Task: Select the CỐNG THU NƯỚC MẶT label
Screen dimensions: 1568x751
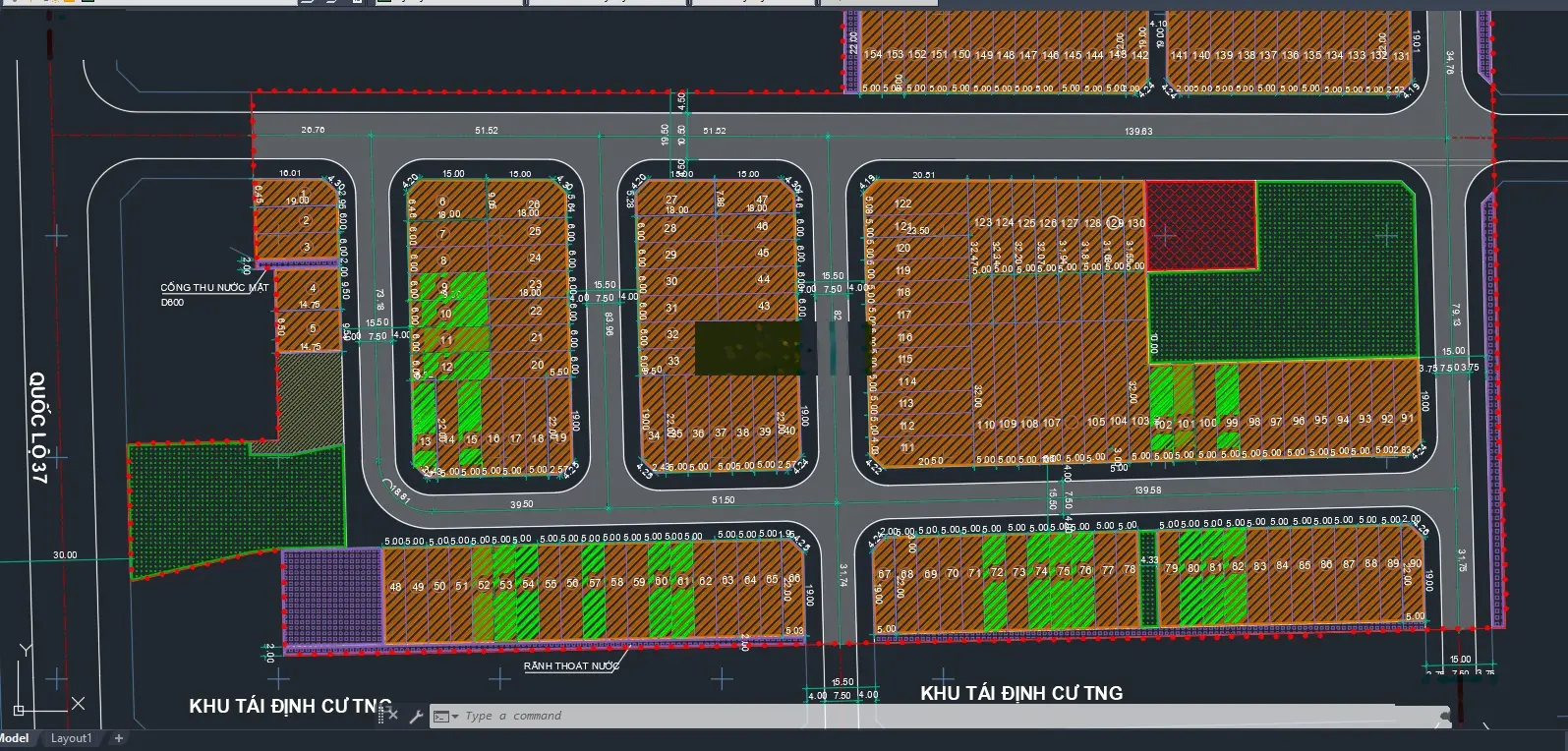Action: (x=214, y=288)
